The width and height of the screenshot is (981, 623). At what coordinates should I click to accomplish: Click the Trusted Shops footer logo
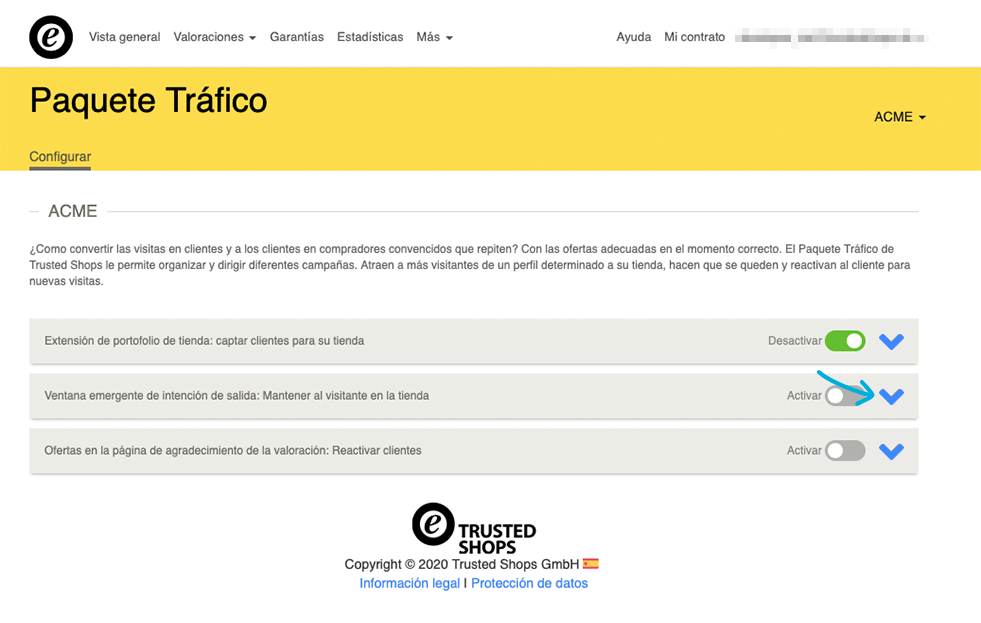click(x=474, y=529)
